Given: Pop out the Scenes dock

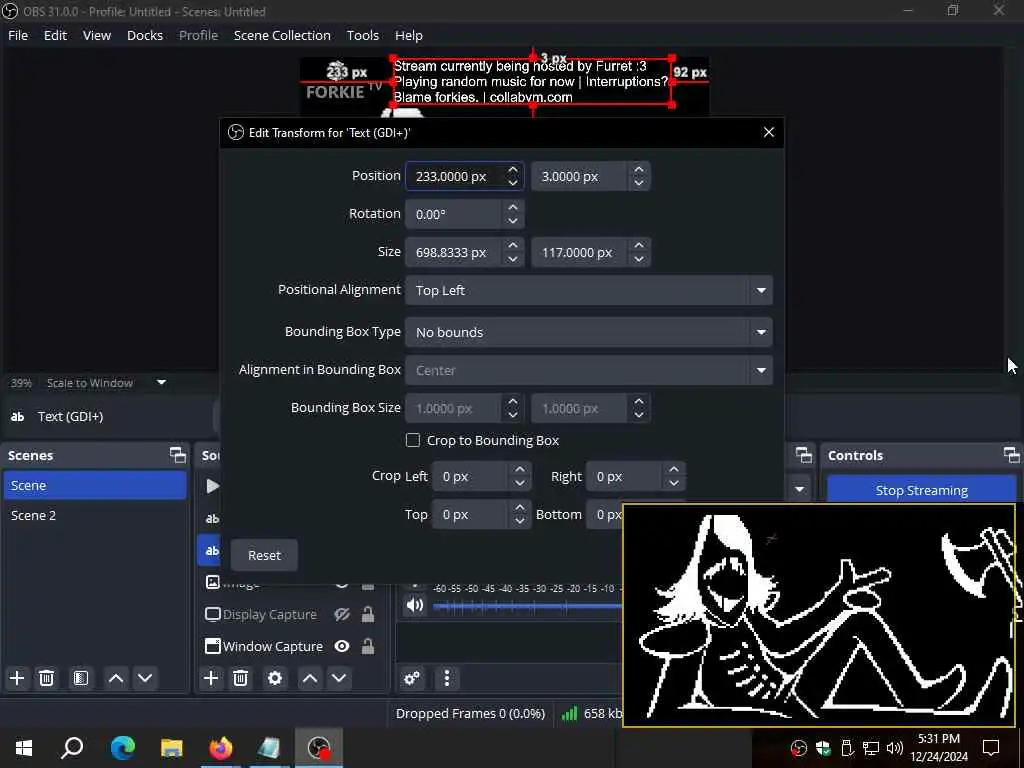Looking at the screenshot, I should [178, 455].
